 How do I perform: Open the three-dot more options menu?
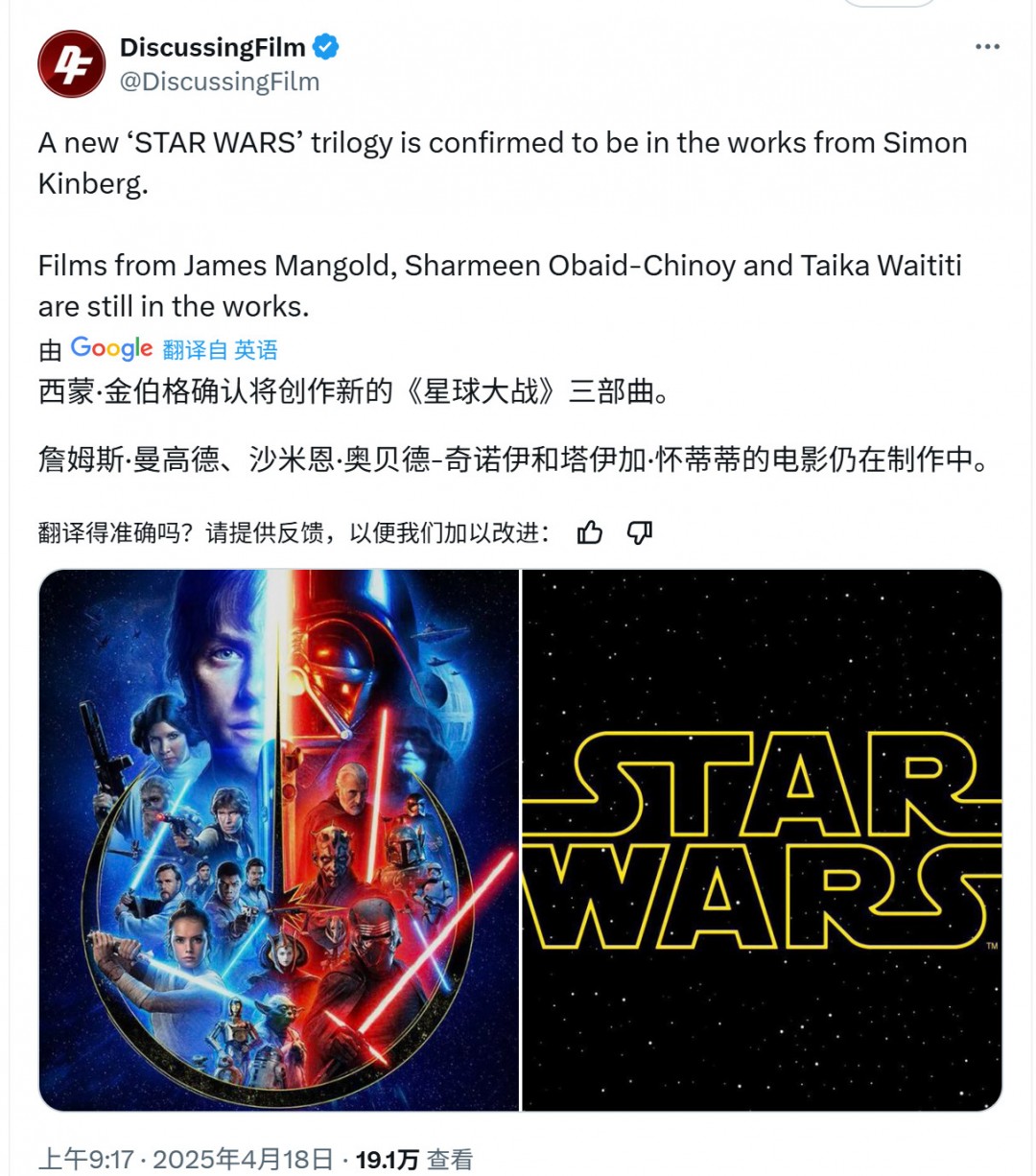(987, 47)
